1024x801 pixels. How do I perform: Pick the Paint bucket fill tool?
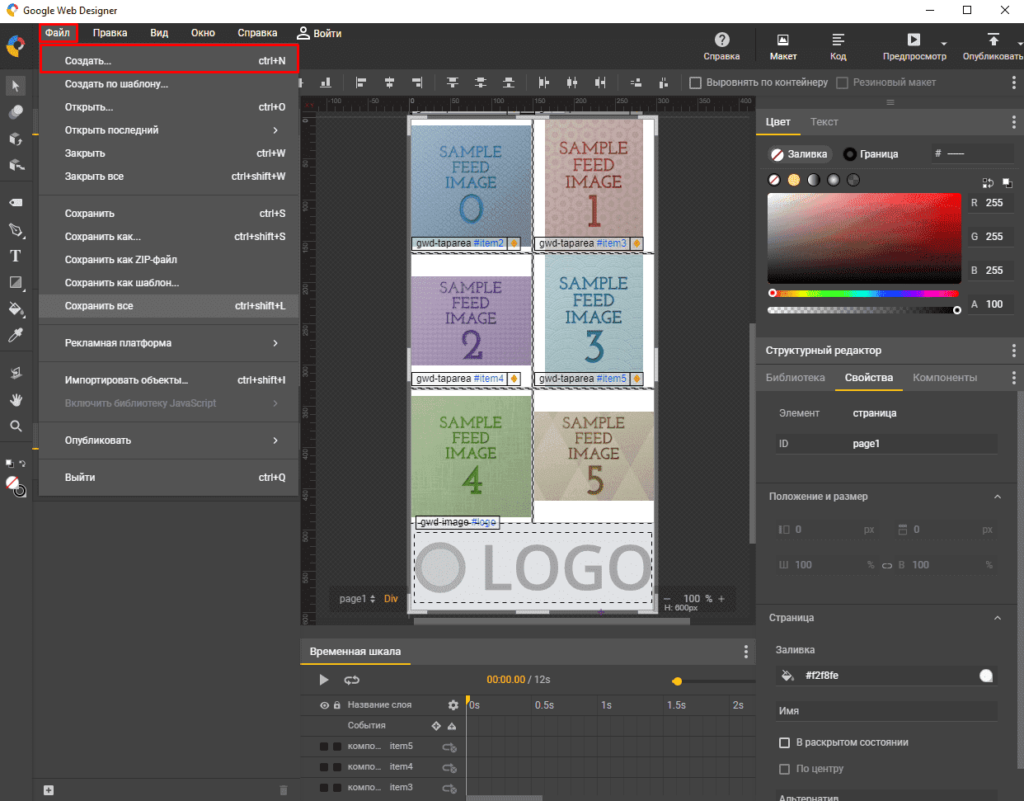pos(16,308)
